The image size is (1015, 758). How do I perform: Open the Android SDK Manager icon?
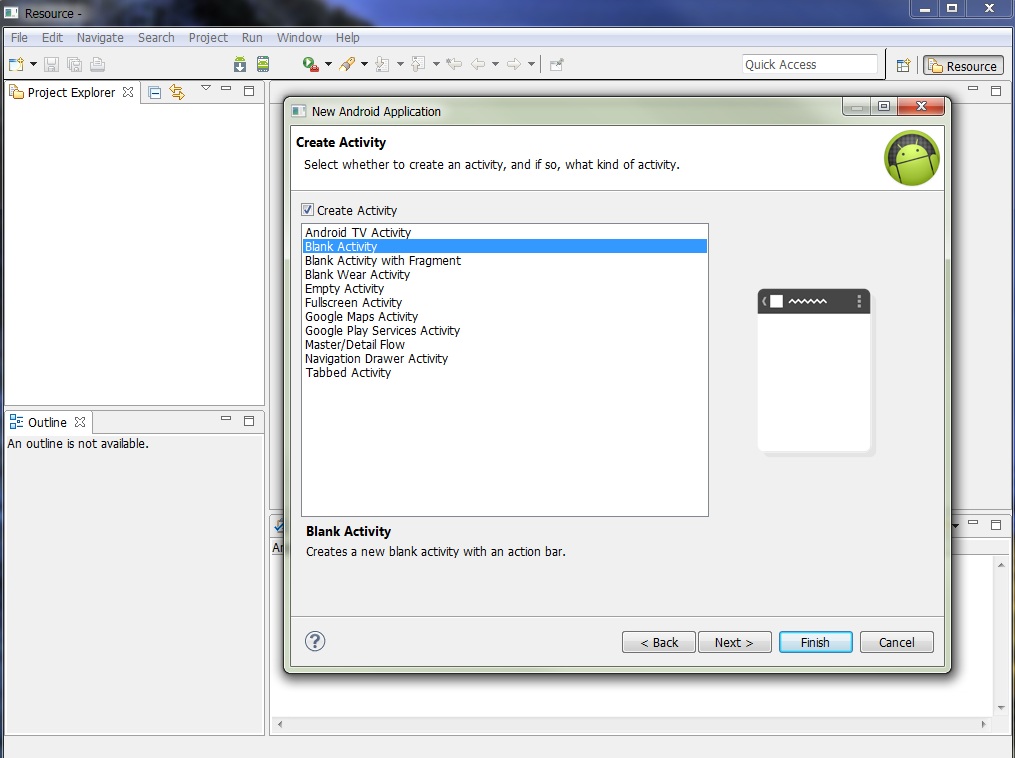[x=240, y=65]
